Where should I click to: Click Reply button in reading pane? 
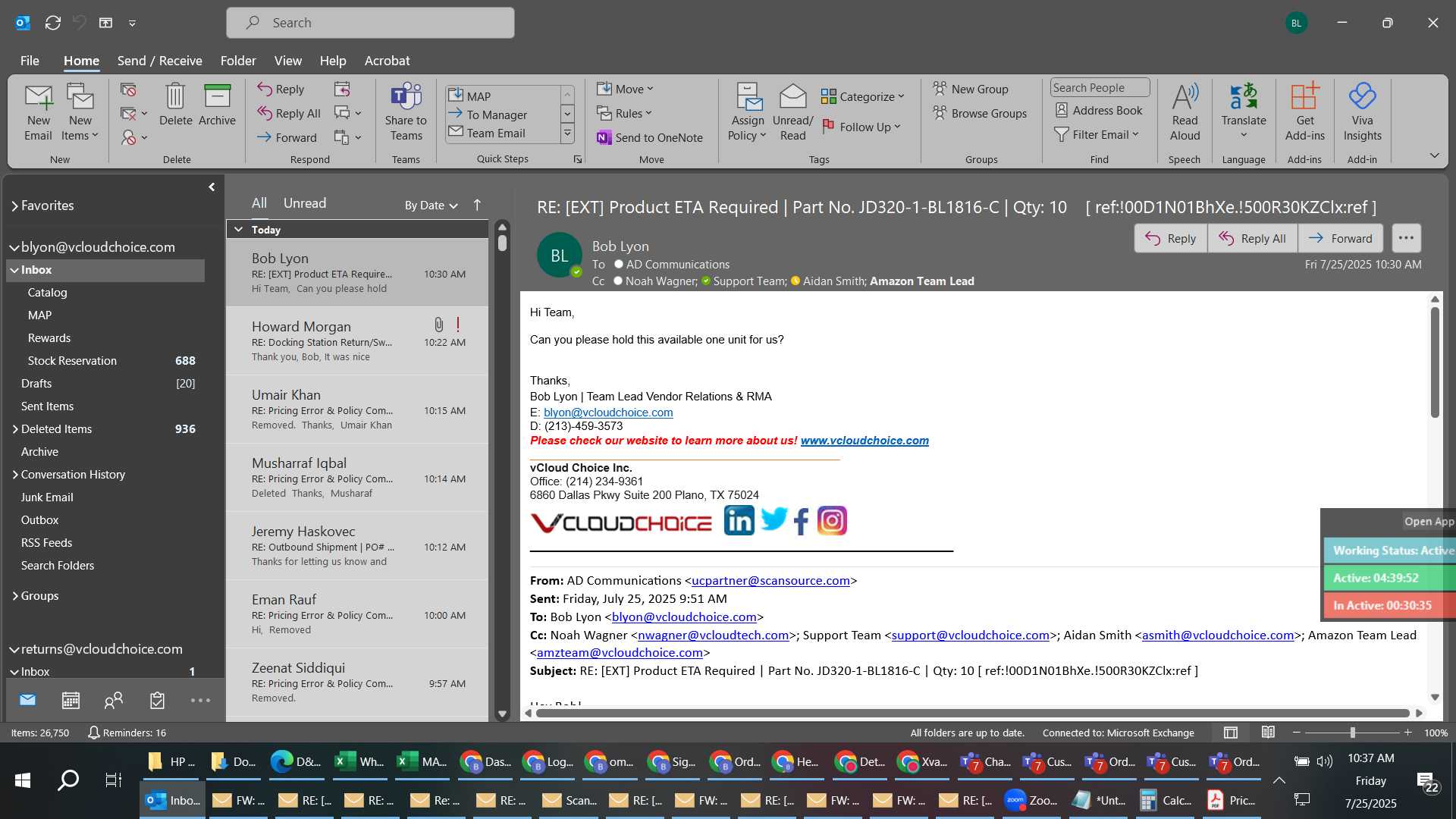tap(1171, 238)
